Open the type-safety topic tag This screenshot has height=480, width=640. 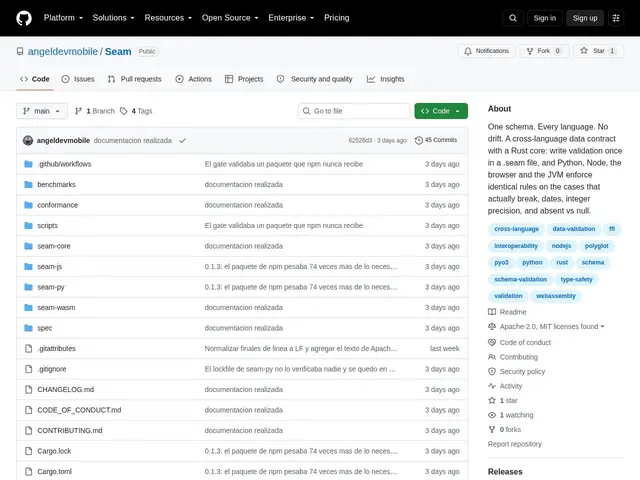coord(576,279)
